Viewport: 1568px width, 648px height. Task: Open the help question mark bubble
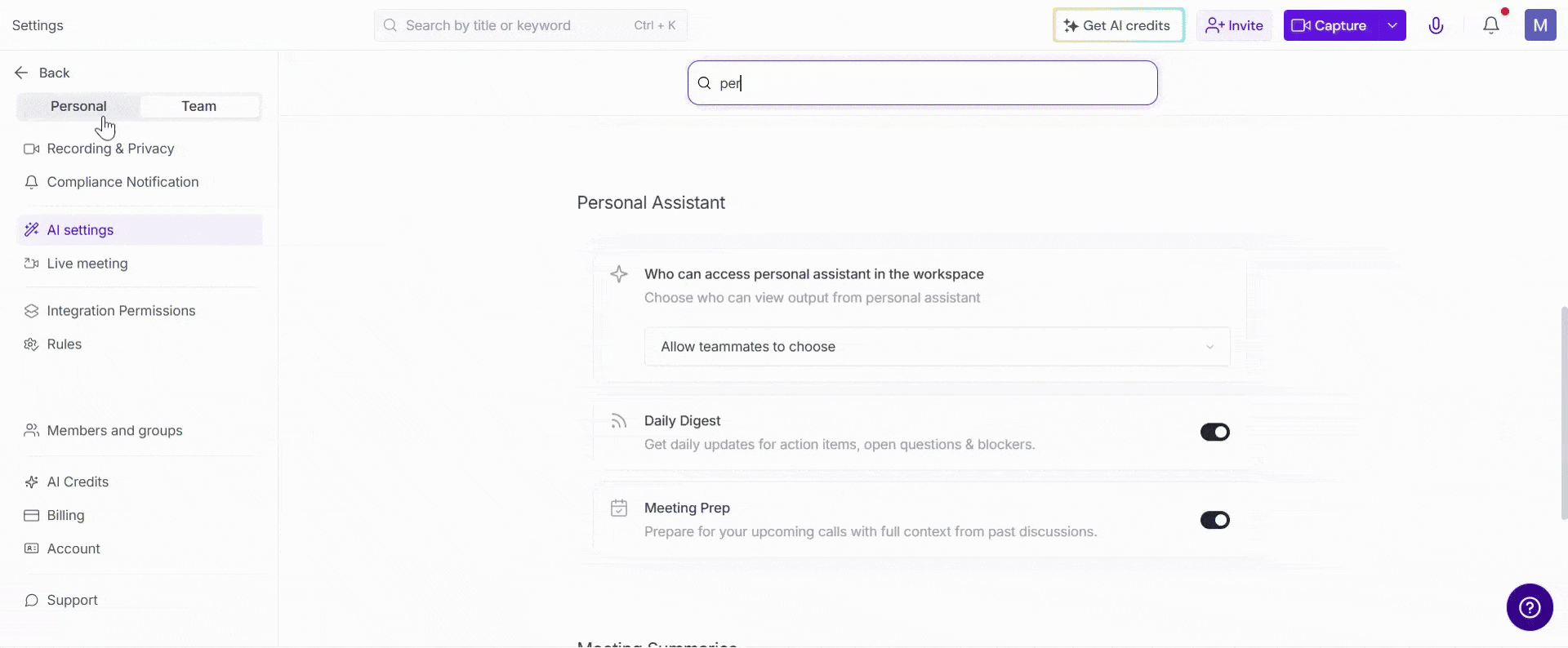point(1530,607)
